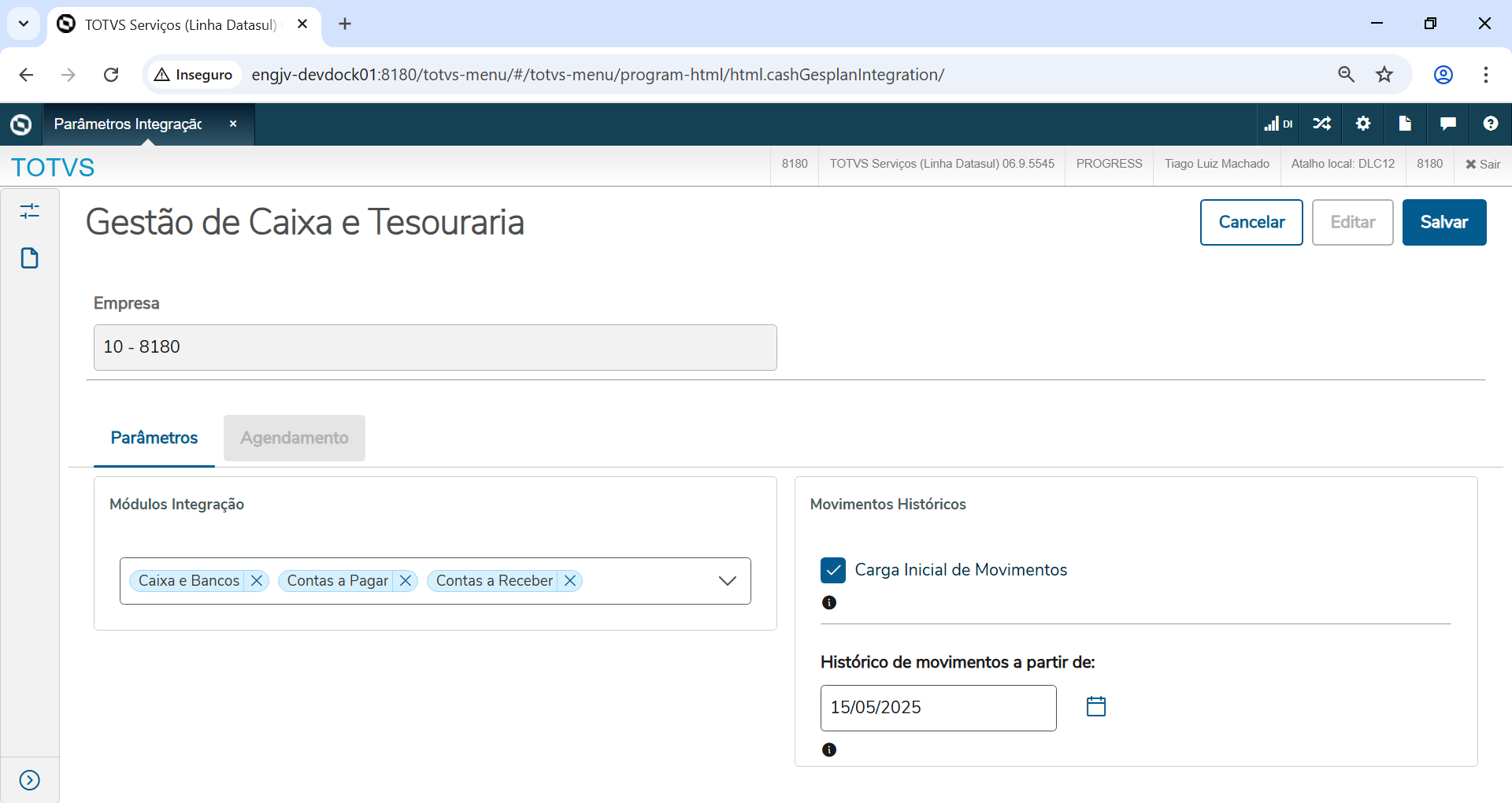Open the browser profile avatar icon
Image resolution: width=1512 pixels, height=803 pixels.
point(1443,75)
